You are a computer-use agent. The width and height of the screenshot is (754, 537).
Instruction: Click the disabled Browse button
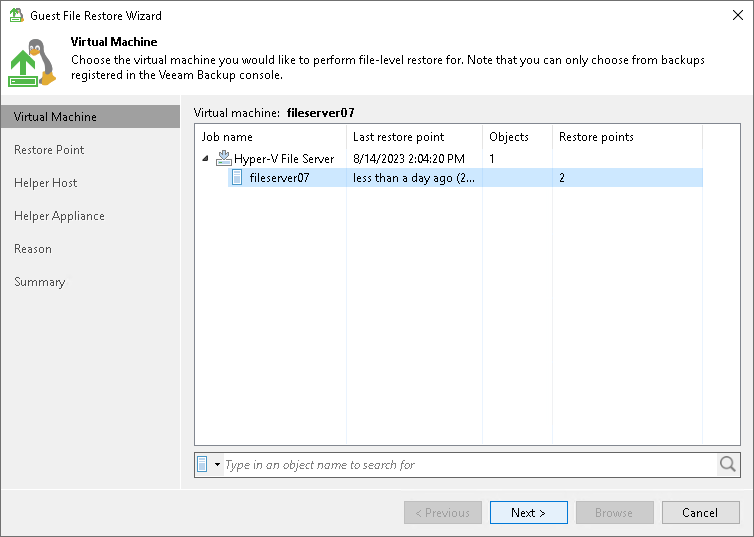point(614,512)
